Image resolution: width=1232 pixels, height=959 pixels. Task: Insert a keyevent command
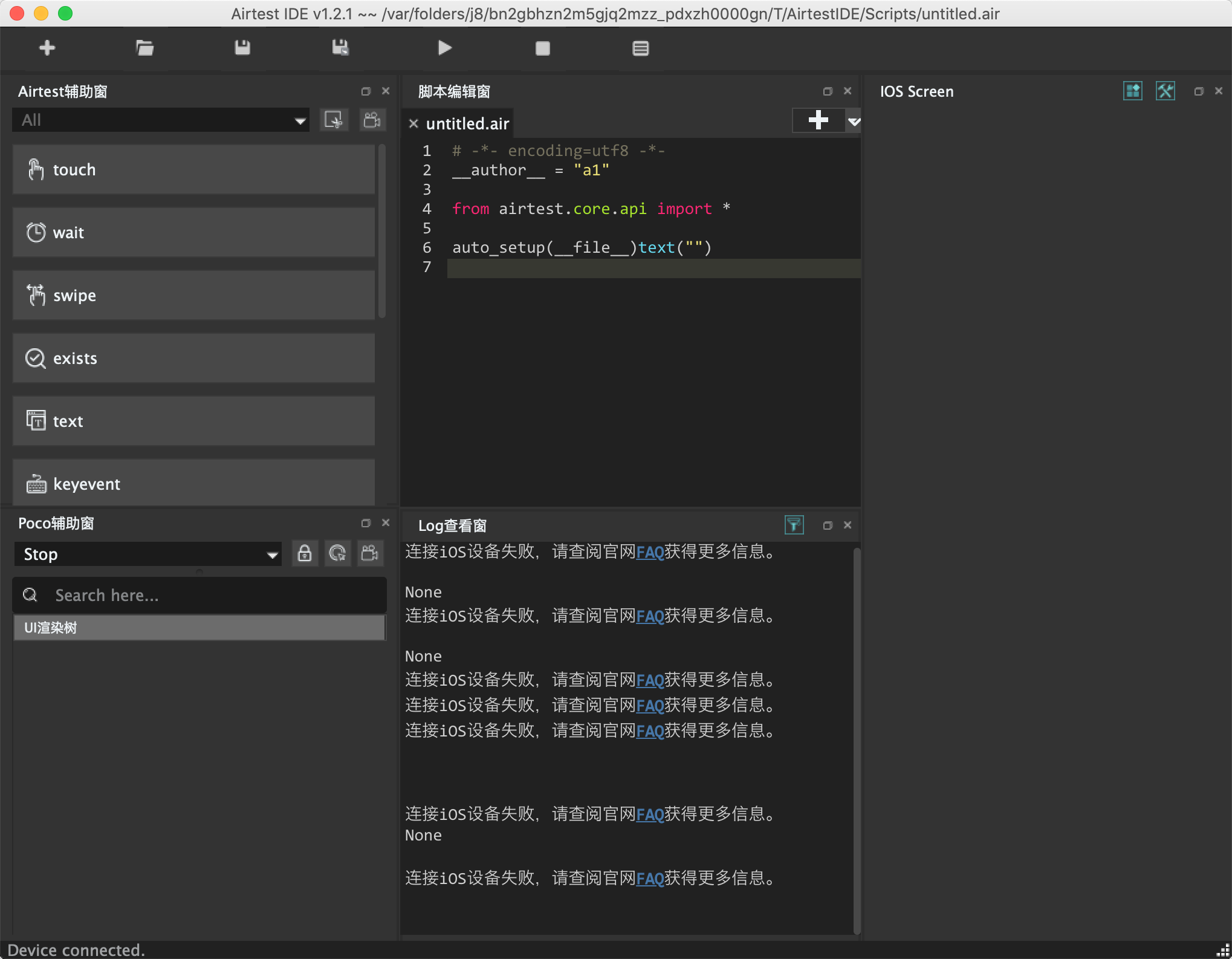pyautogui.click(x=193, y=483)
